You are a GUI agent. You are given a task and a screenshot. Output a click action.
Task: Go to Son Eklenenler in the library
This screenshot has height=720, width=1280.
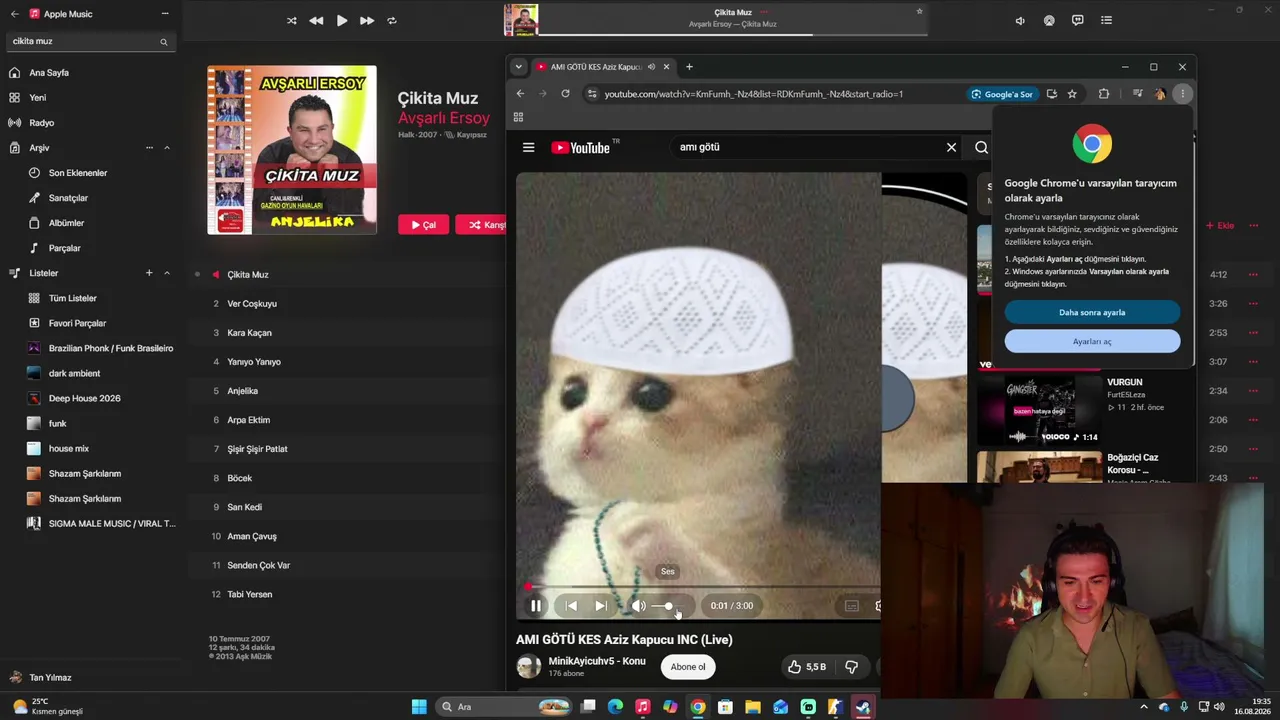[78, 173]
